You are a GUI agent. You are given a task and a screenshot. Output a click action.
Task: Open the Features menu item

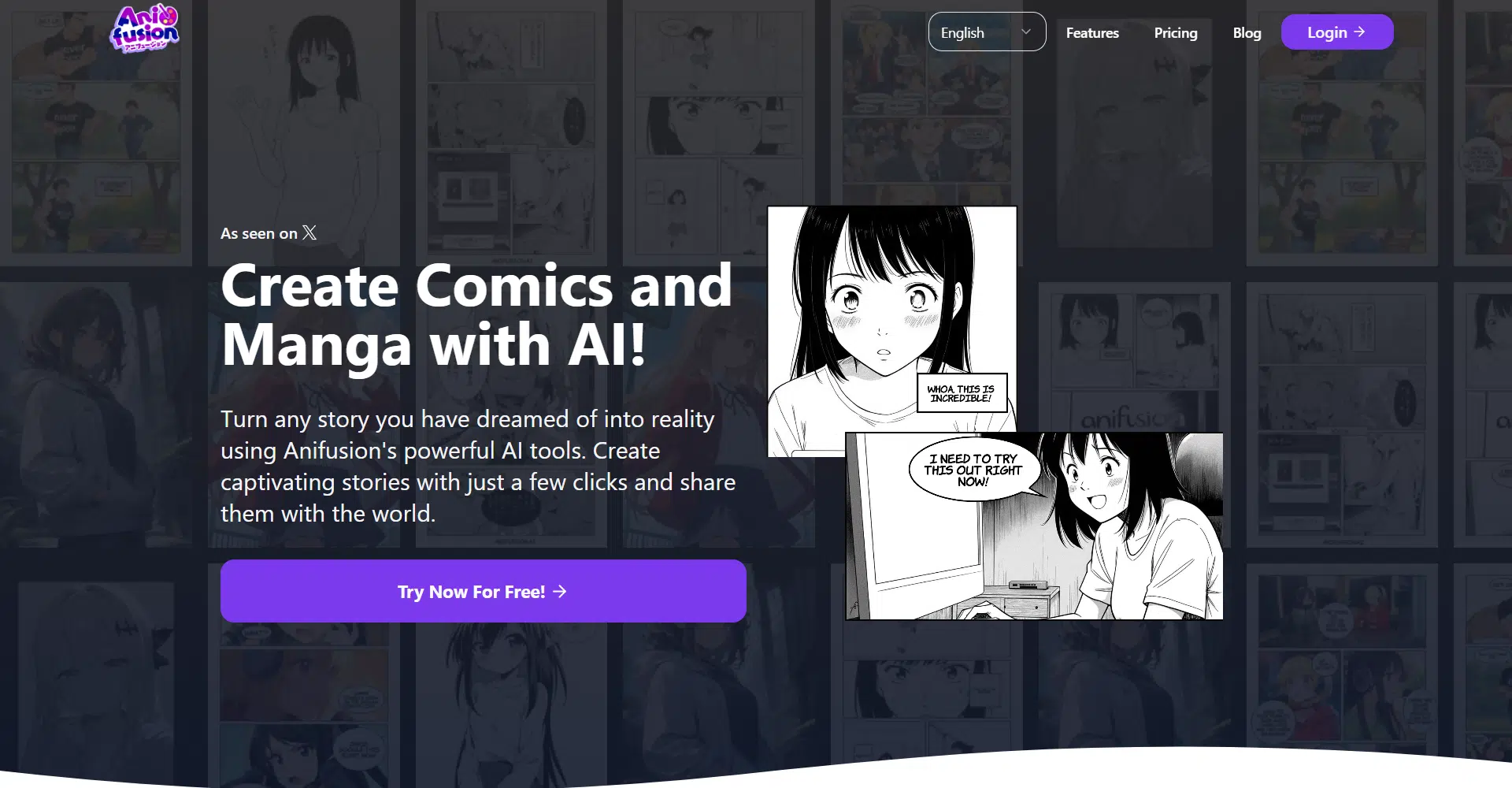(x=1092, y=32)
